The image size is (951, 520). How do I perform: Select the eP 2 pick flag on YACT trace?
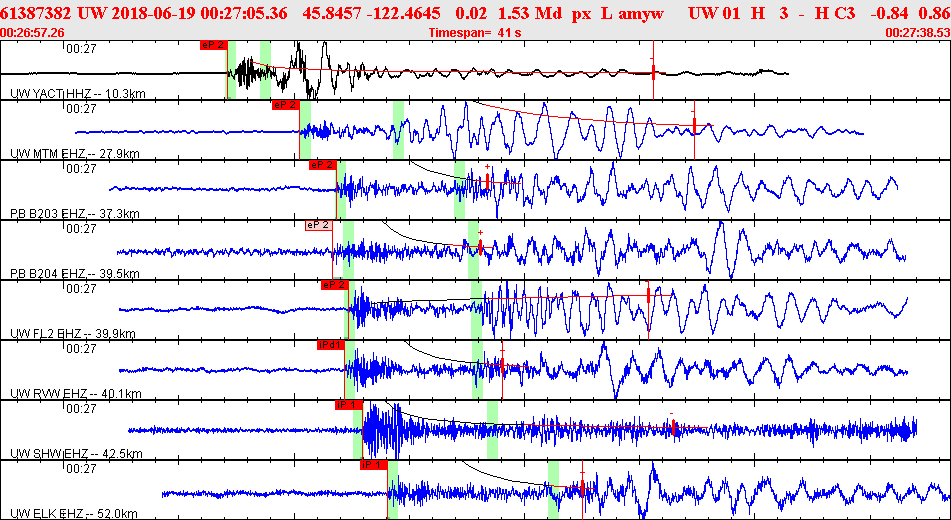[213, 44]
